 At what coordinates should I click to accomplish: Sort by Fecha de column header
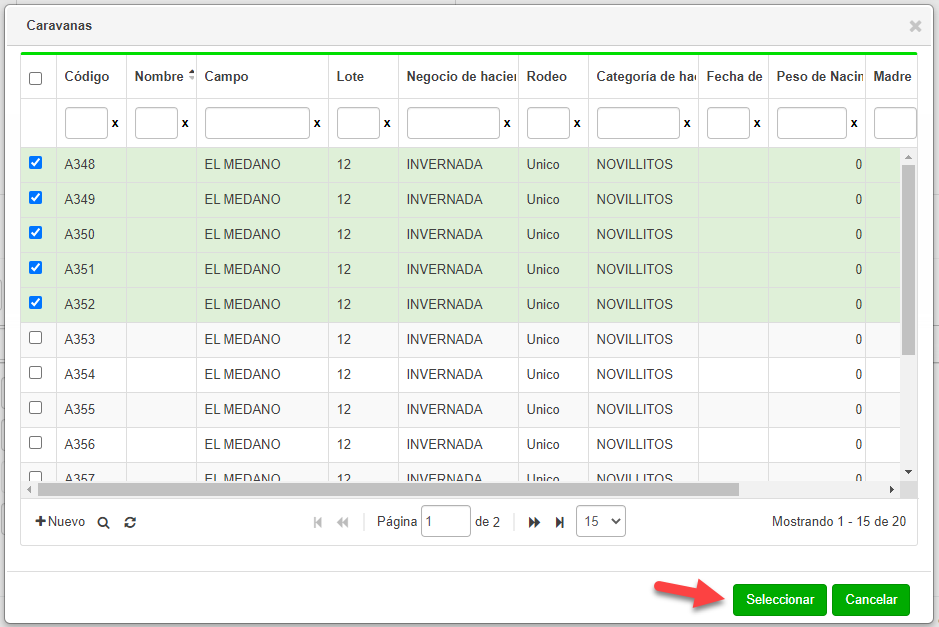734,77
